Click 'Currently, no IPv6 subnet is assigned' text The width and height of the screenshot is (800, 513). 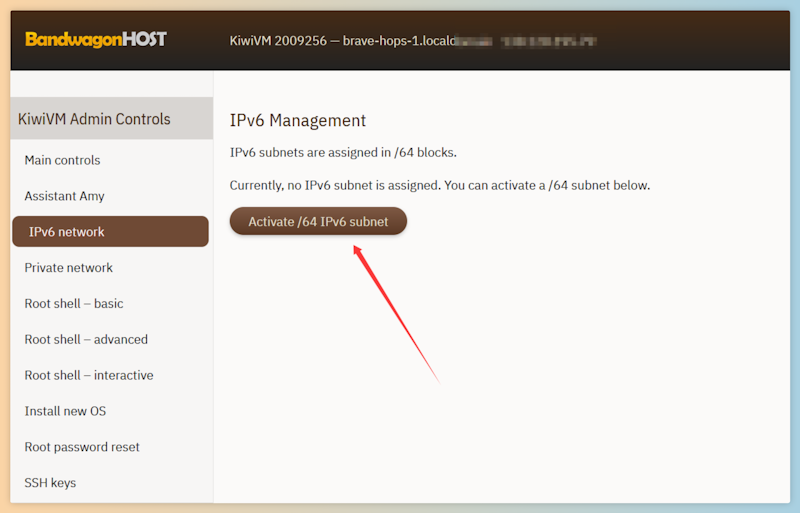click(x=335, y=185)
